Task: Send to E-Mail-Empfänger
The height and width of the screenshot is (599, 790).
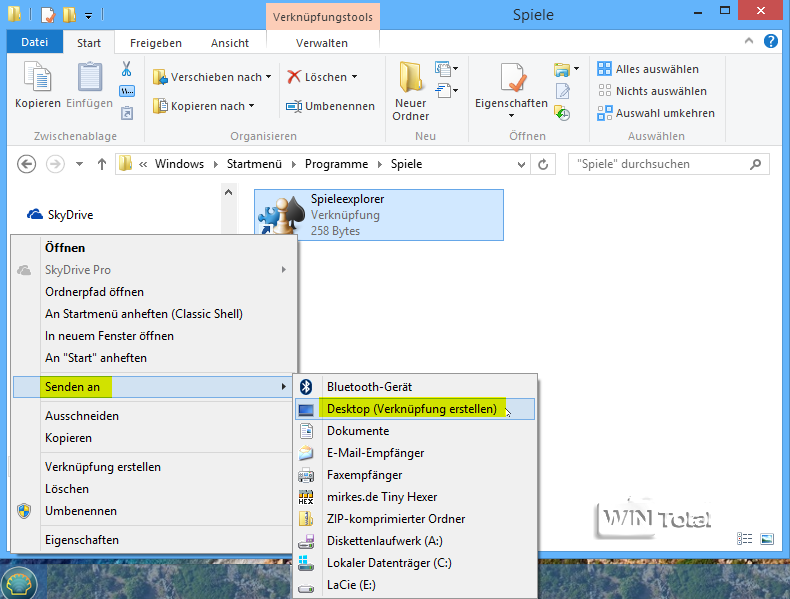Action: tap(415, 453)
